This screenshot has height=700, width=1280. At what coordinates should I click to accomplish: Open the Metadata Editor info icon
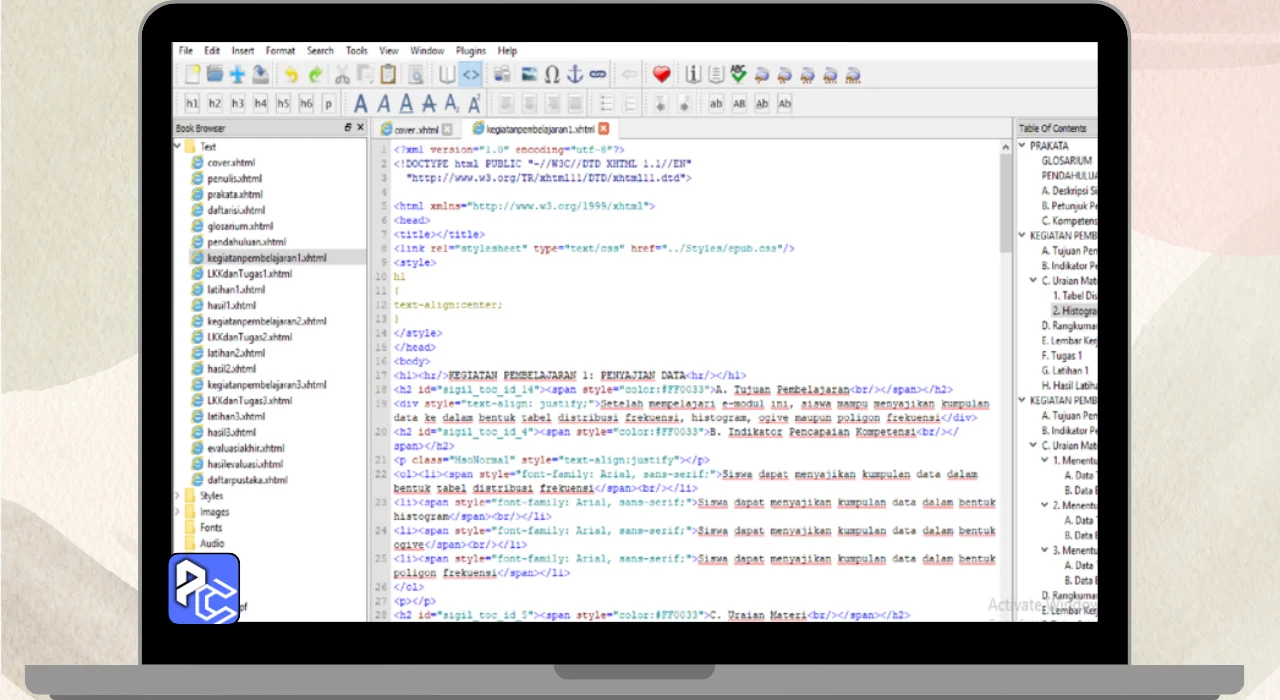(693, 74)
